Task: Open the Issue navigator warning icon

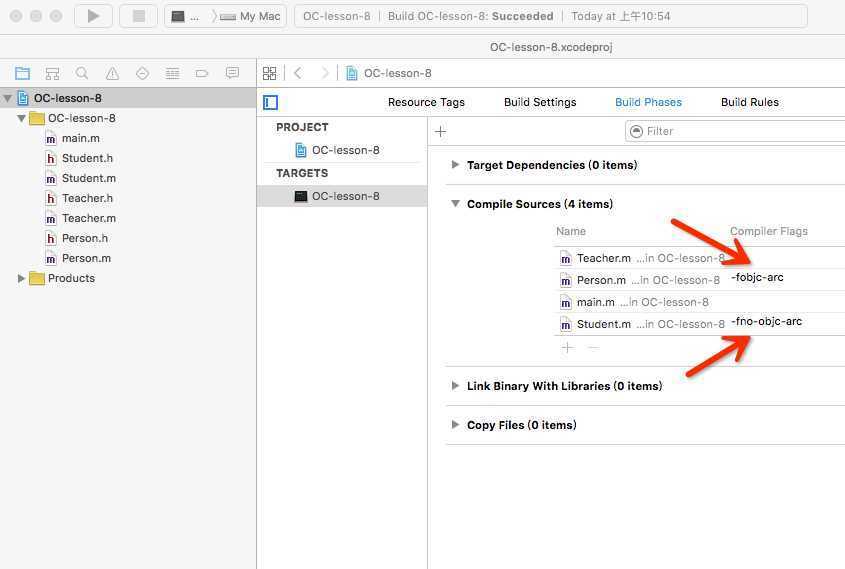Action: coord(112,73)
